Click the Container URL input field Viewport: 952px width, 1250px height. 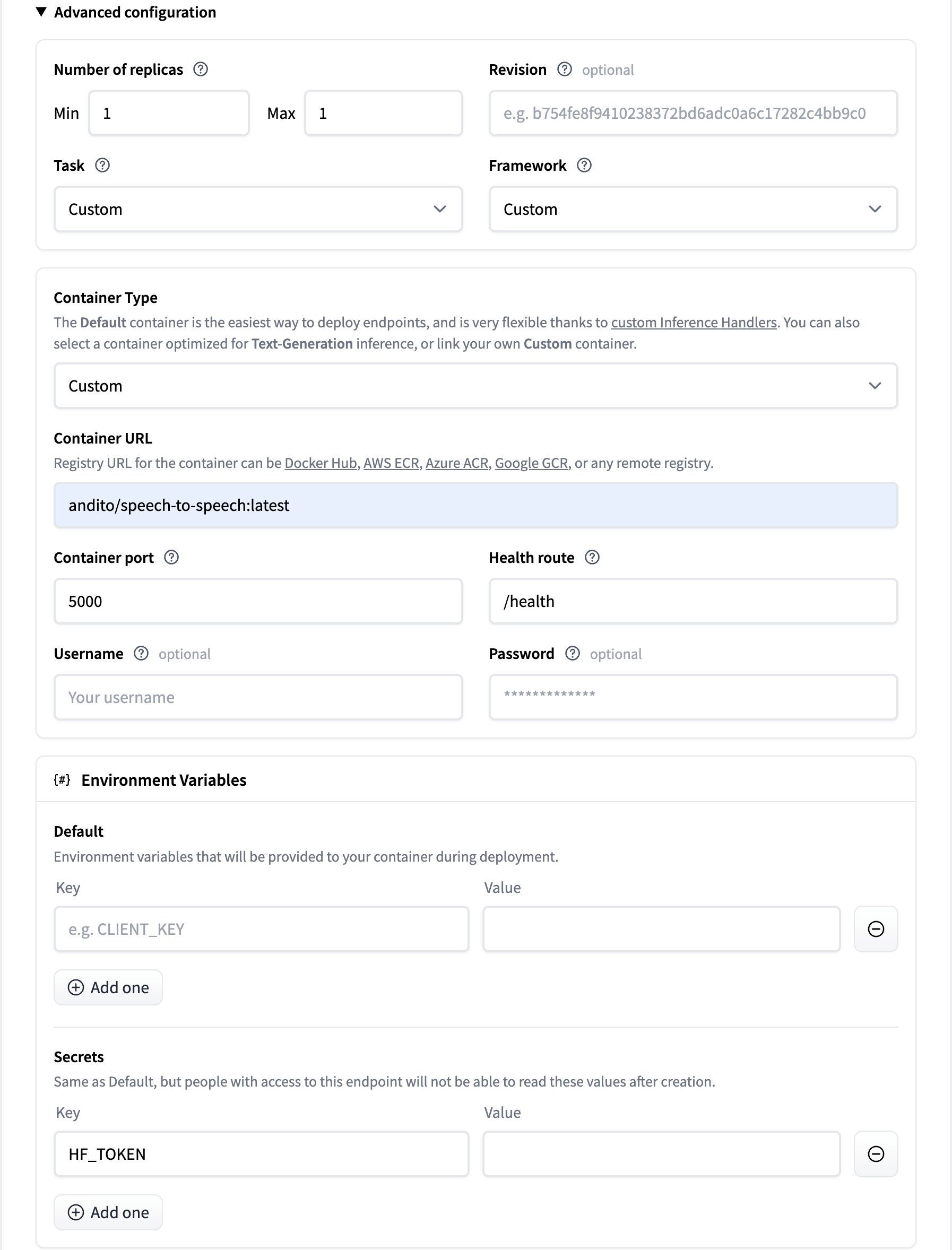475,505
